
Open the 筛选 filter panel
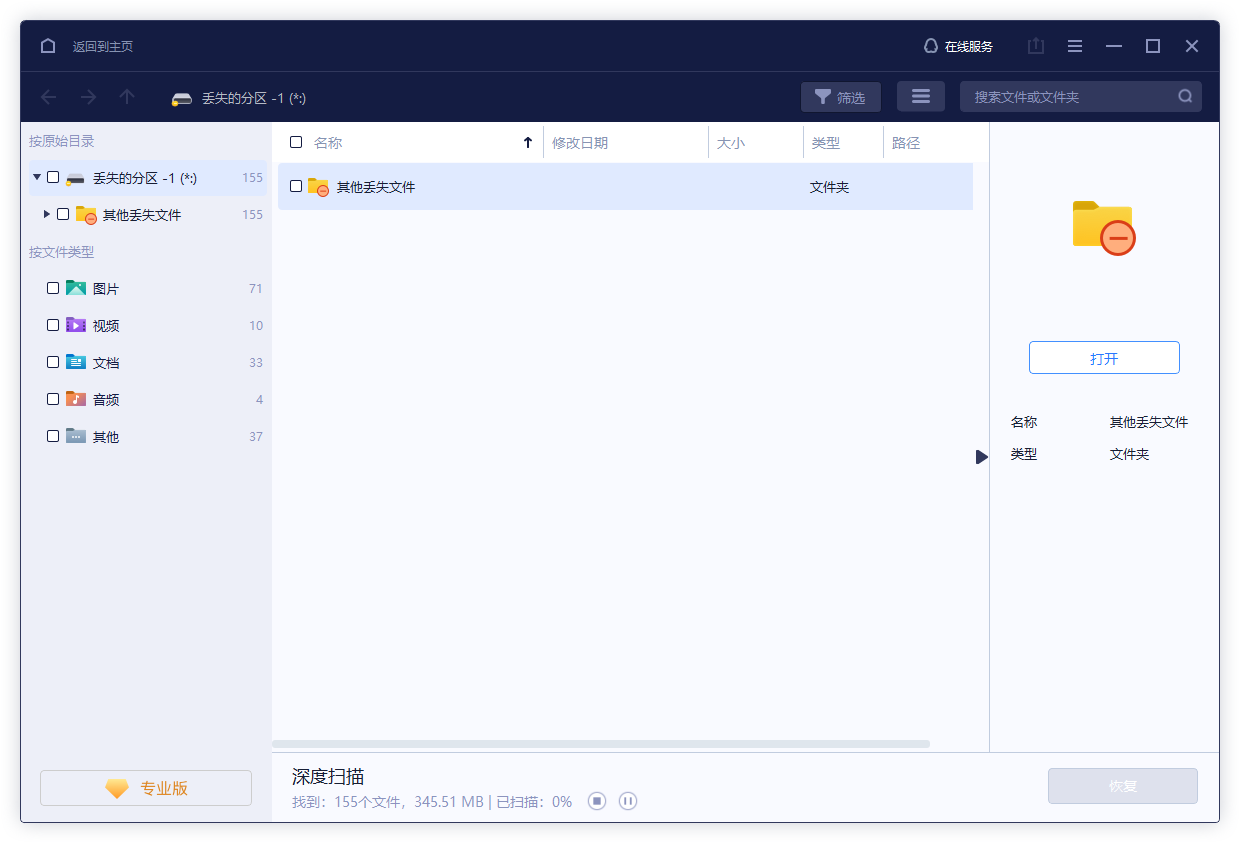(840, 96)
